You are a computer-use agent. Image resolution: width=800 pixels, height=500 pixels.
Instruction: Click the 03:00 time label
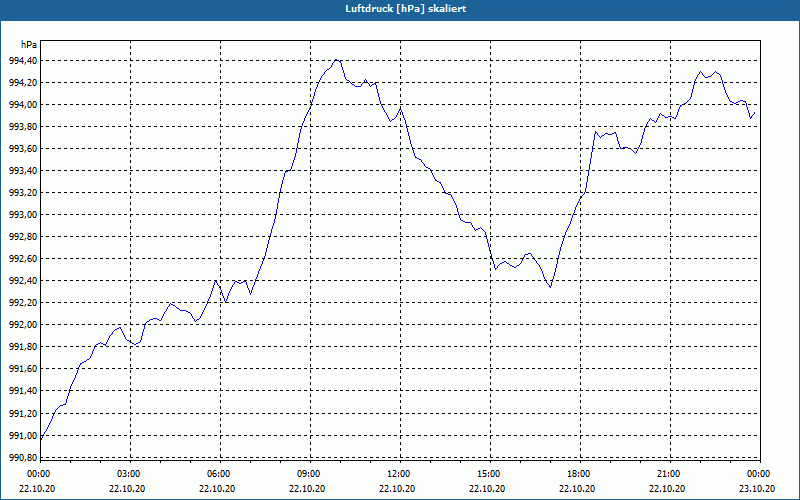click(129, 474)
